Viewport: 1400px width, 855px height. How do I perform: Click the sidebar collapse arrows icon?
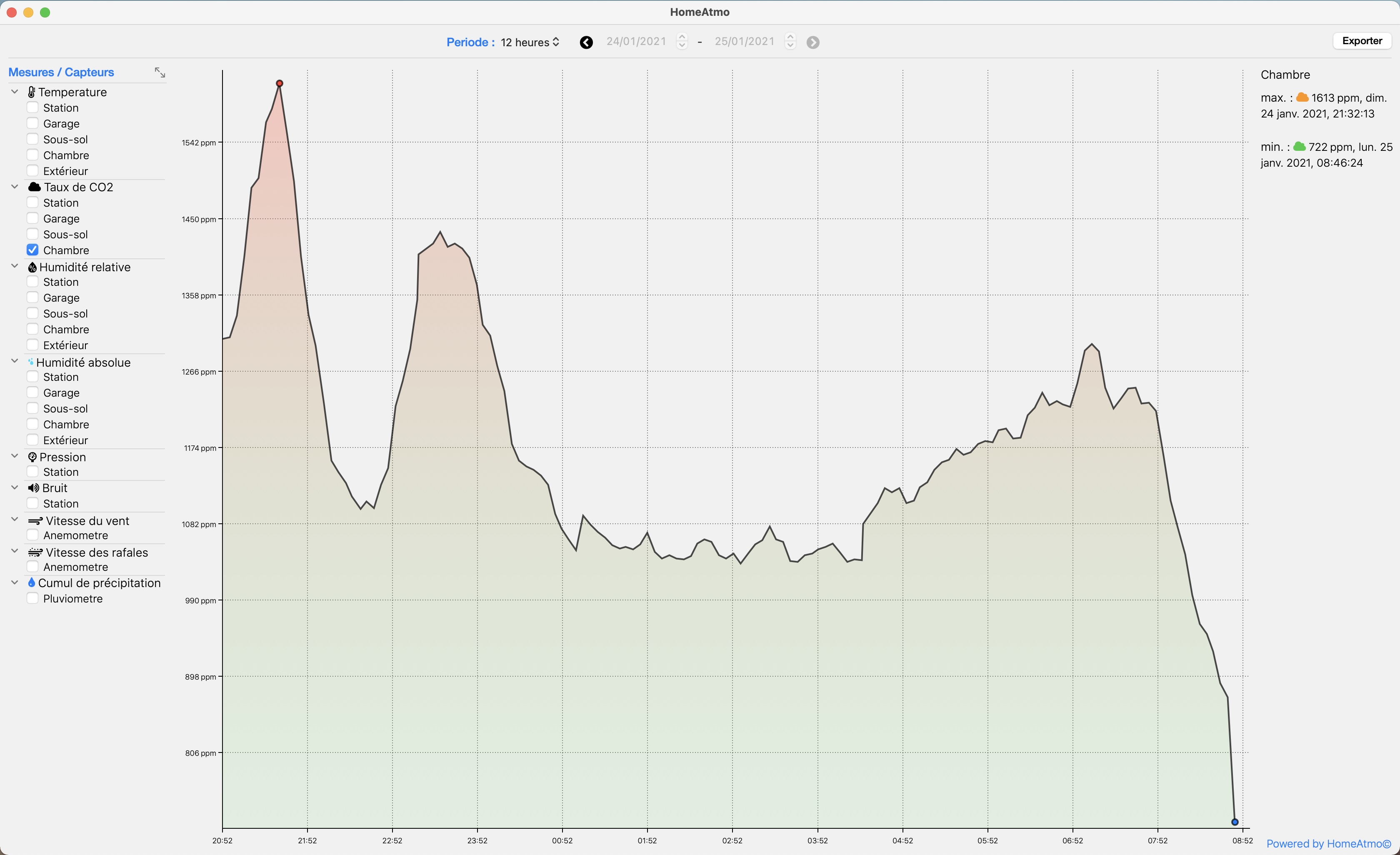(x=160, y=73)
